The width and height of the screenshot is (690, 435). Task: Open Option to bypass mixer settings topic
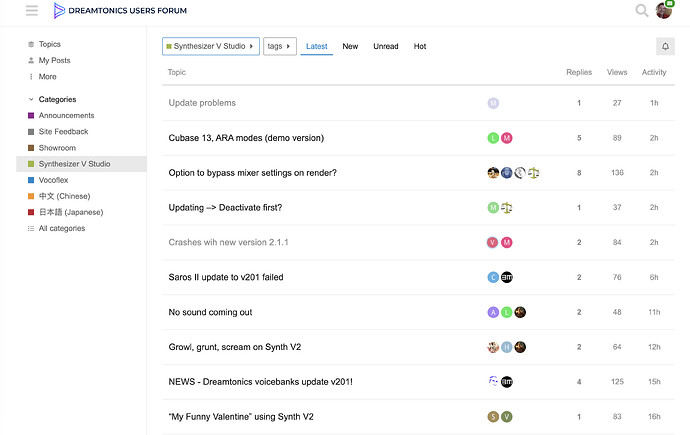(x=252, y=173)
